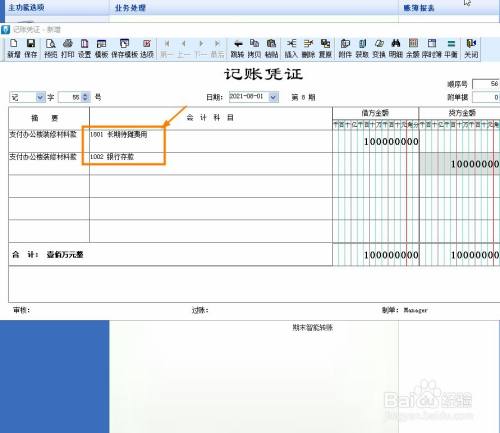
Task: Click the 打印 (print) icon
Action: [68, 44]
